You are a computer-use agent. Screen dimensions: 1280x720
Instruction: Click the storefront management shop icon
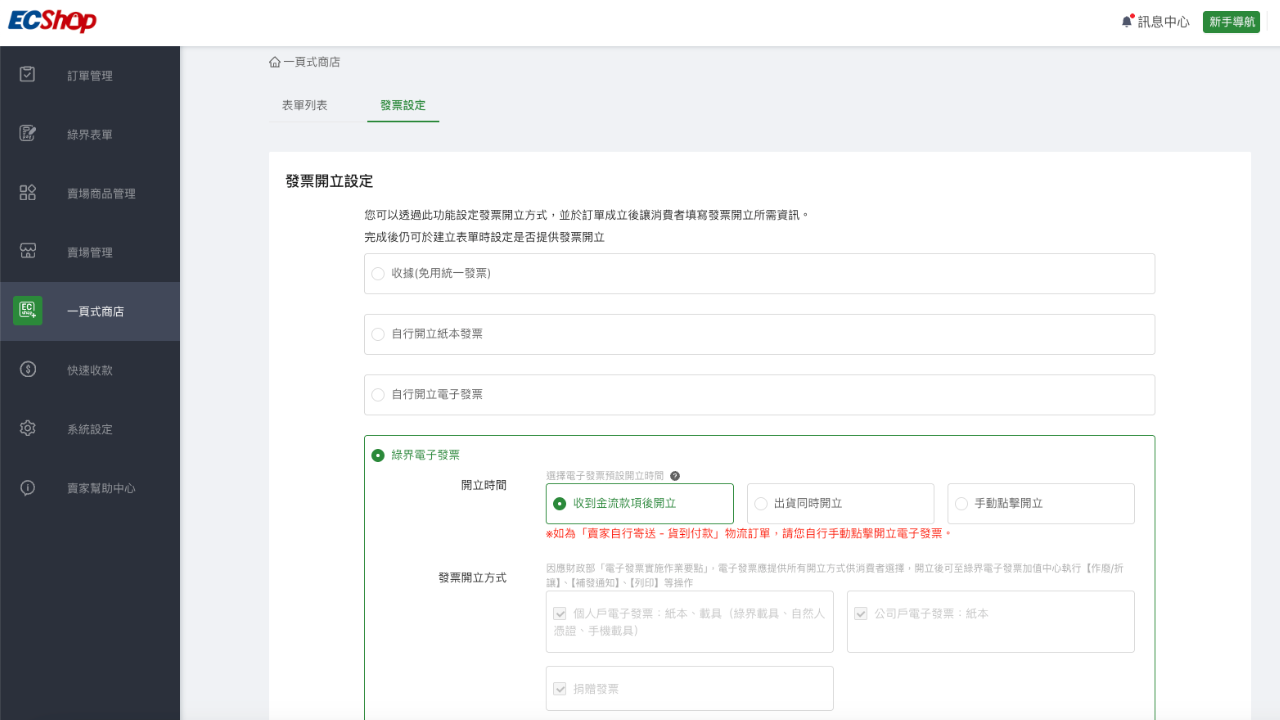click(x=28, y=252)
